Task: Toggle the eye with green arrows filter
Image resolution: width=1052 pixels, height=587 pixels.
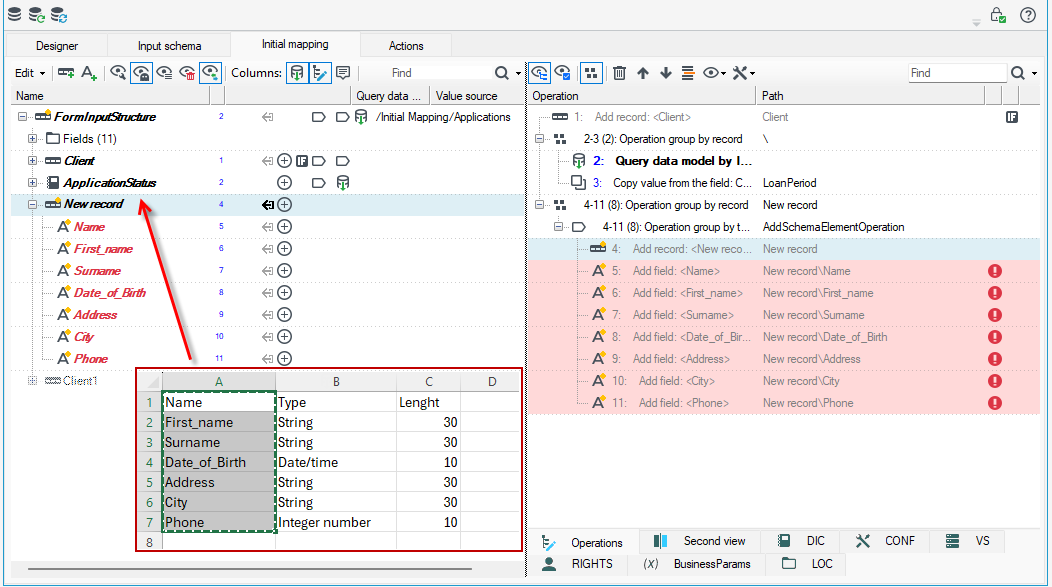Action: tap(210, 72)
